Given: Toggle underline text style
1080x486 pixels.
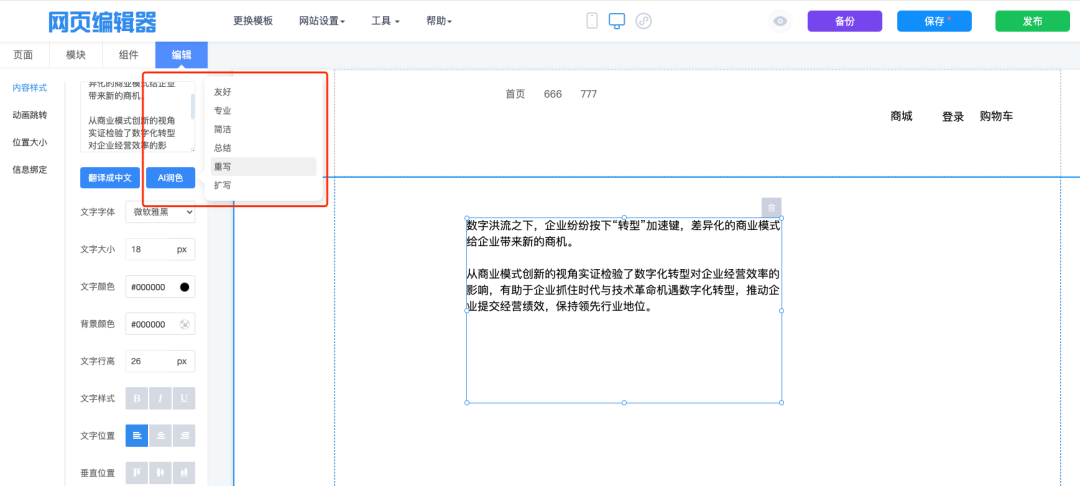Looking at the screenshot, I should [x=184, y=398].
